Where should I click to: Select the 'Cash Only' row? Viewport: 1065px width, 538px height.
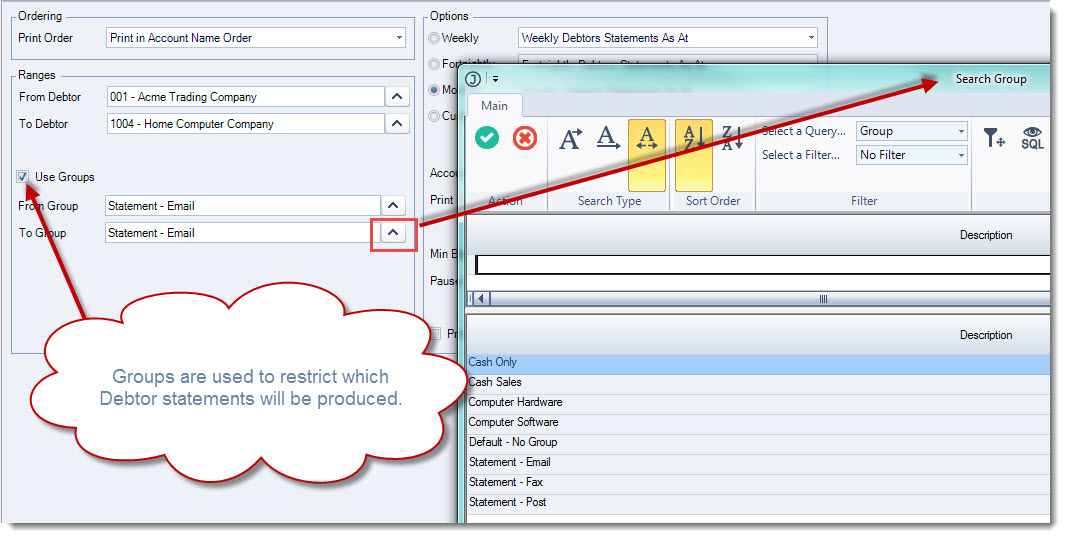point(759,363)
